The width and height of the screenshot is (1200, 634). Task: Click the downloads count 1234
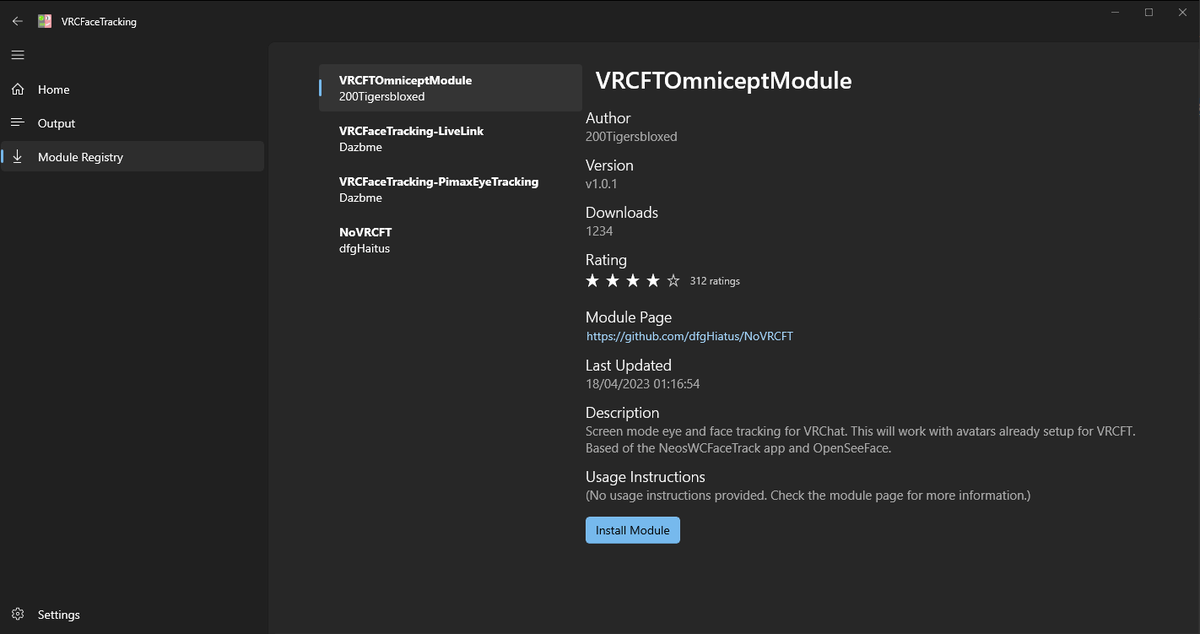(600, 231)
